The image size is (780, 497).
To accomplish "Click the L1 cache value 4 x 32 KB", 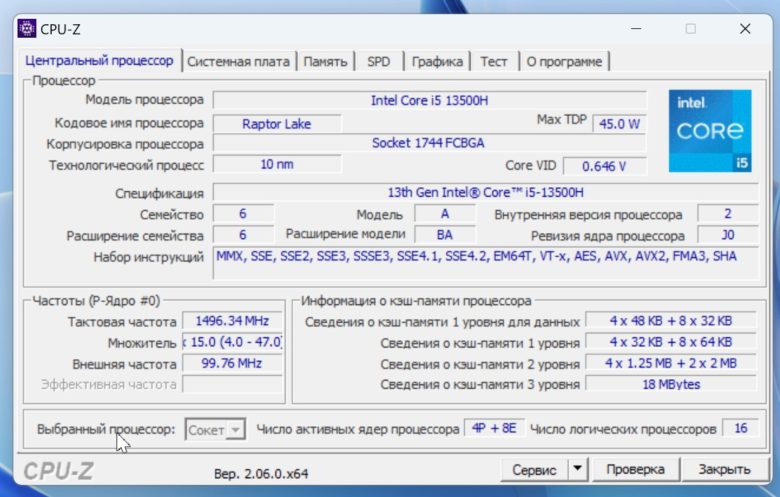I will (x=671, y=342).
